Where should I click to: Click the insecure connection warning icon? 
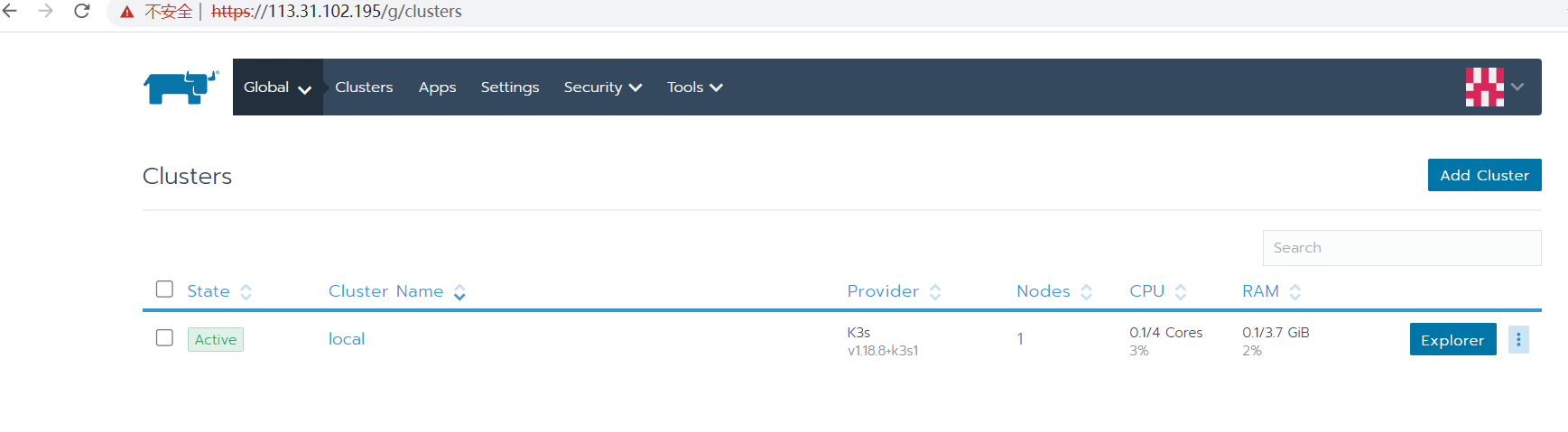[126, 12]
